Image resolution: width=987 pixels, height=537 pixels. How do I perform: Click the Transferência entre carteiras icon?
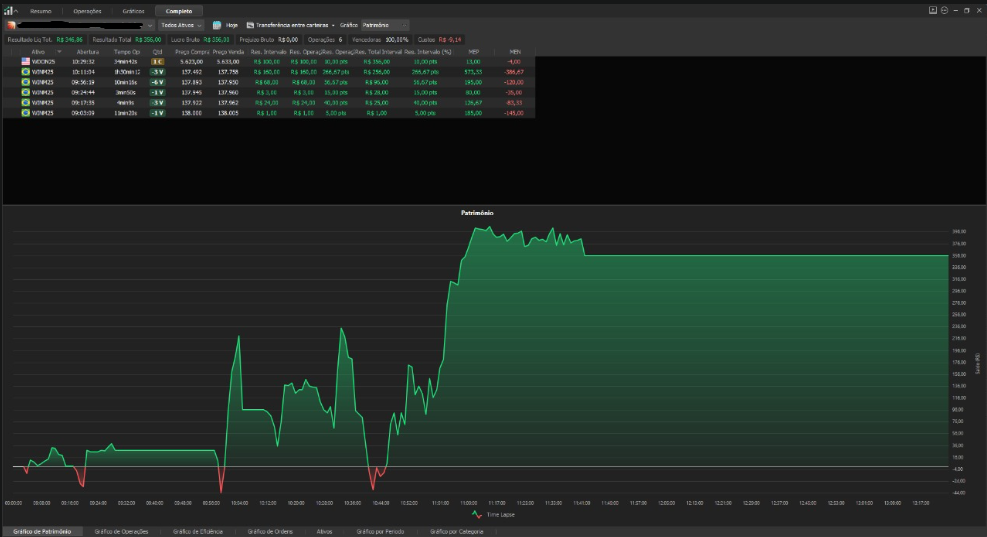tap(250, 24)
